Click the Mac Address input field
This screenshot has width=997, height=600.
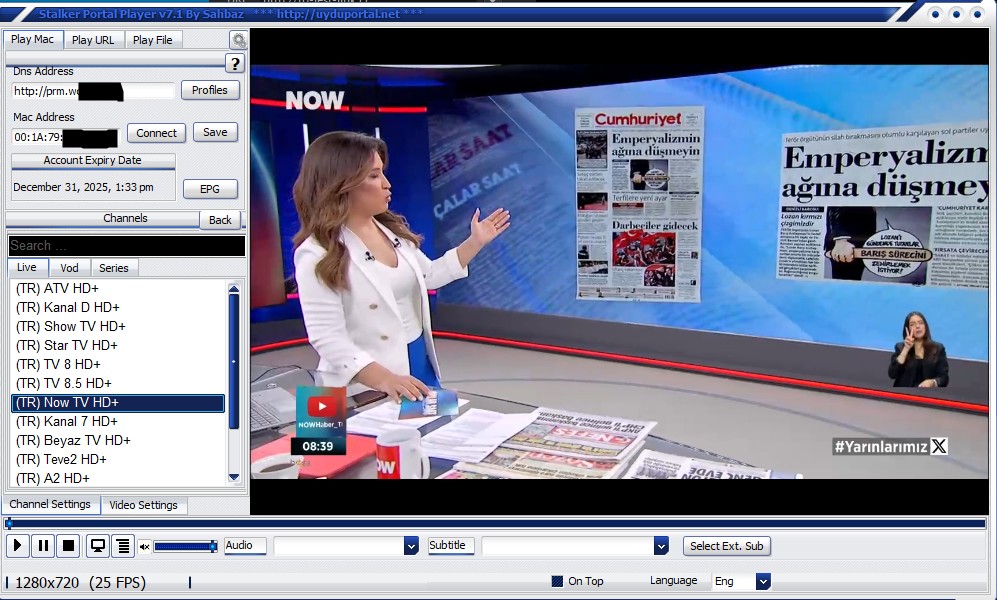coord(65,137)
